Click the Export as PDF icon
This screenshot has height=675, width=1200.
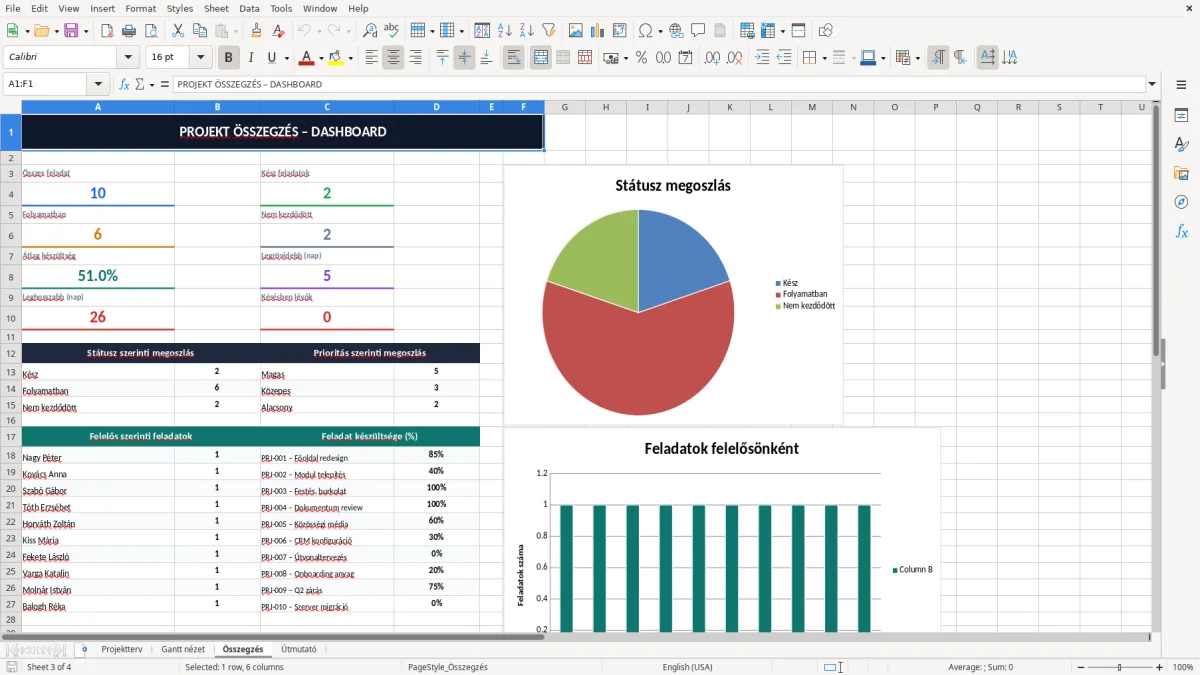pos(109,31)
